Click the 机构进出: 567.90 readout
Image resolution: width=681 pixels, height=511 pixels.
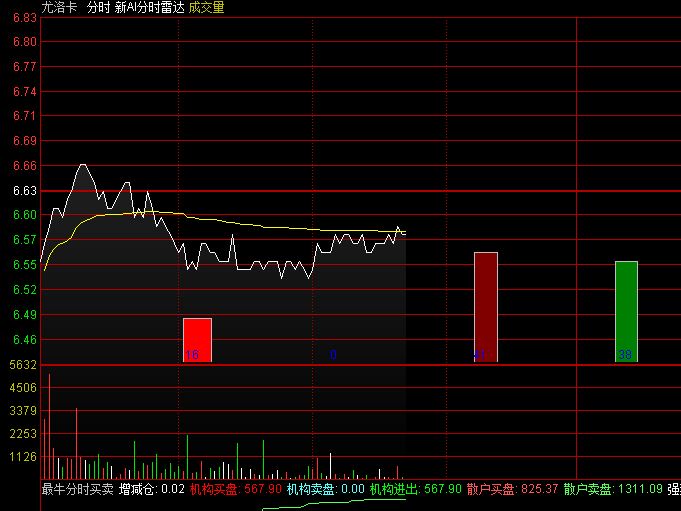click(x=416, y=489)
